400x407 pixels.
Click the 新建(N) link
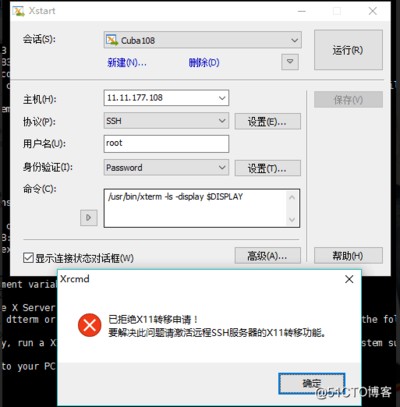click(127, 62)
